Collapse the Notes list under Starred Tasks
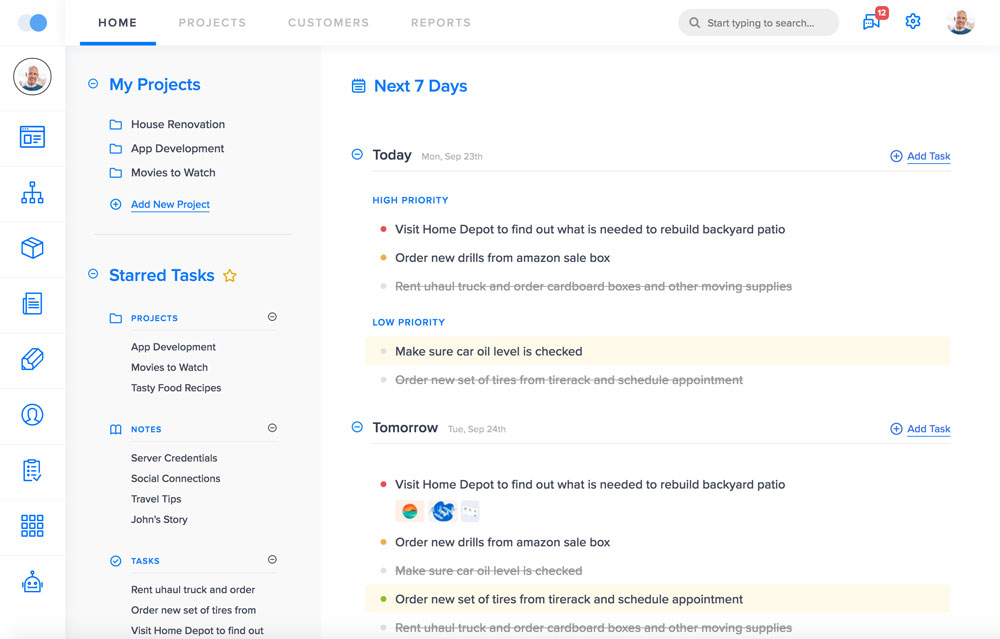Screen dimensions: 1000x639 (x=272, y=428)
